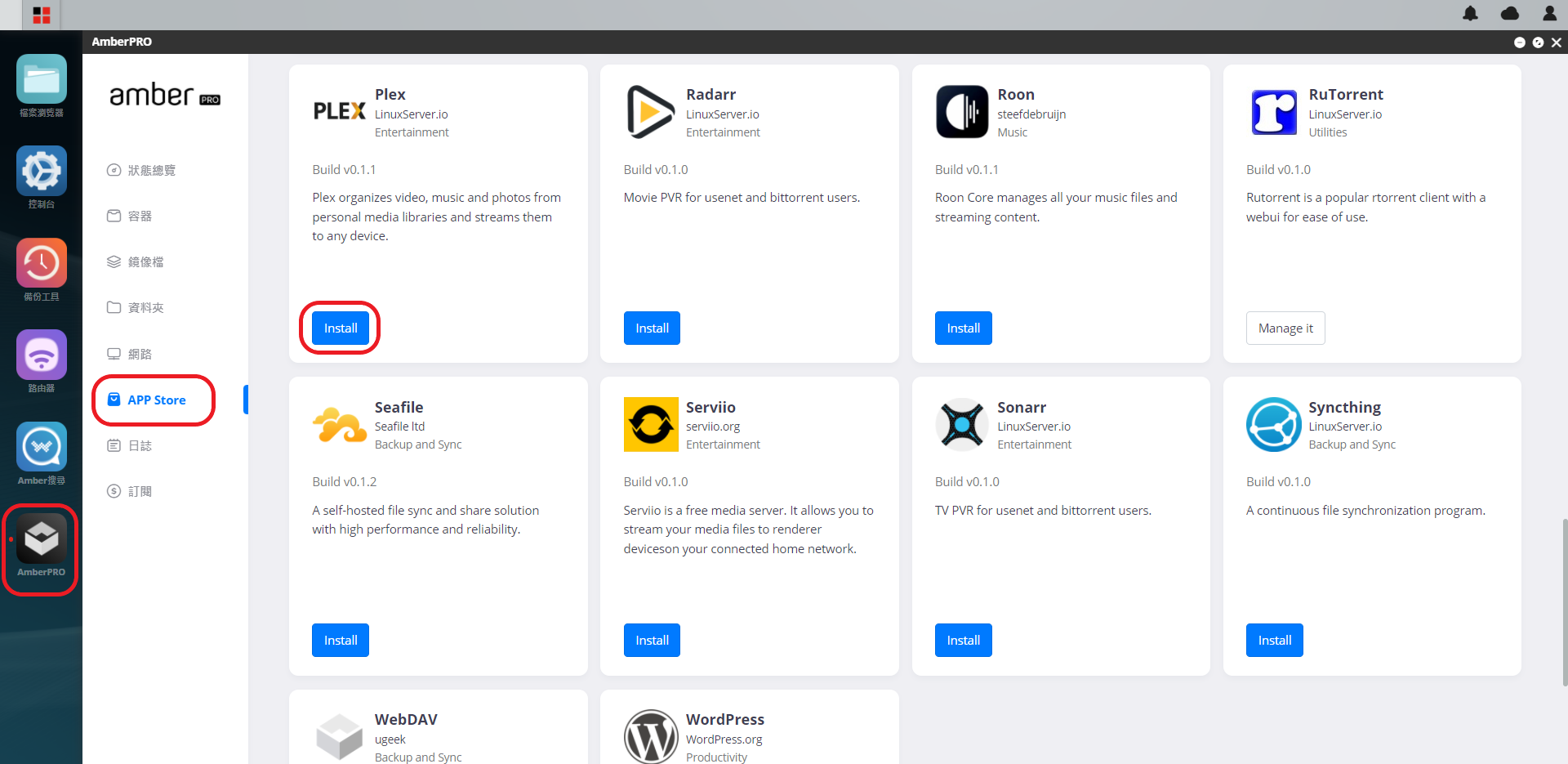Click the steefdebruijn publisher text
This screenshot has width=1568, height=764.
[1031, 114]
